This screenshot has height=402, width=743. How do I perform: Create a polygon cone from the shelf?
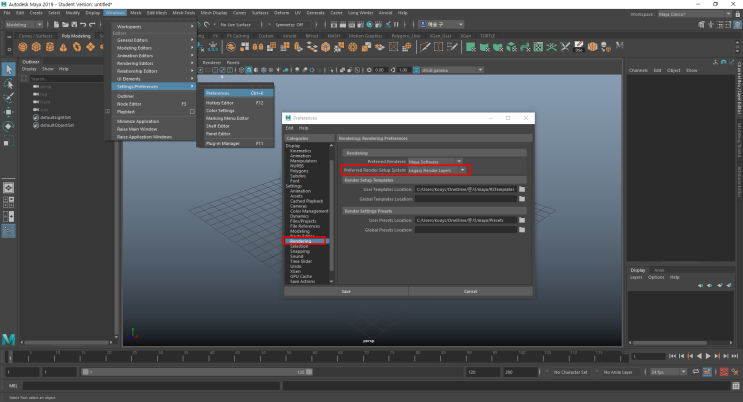[x=63, y=47]
